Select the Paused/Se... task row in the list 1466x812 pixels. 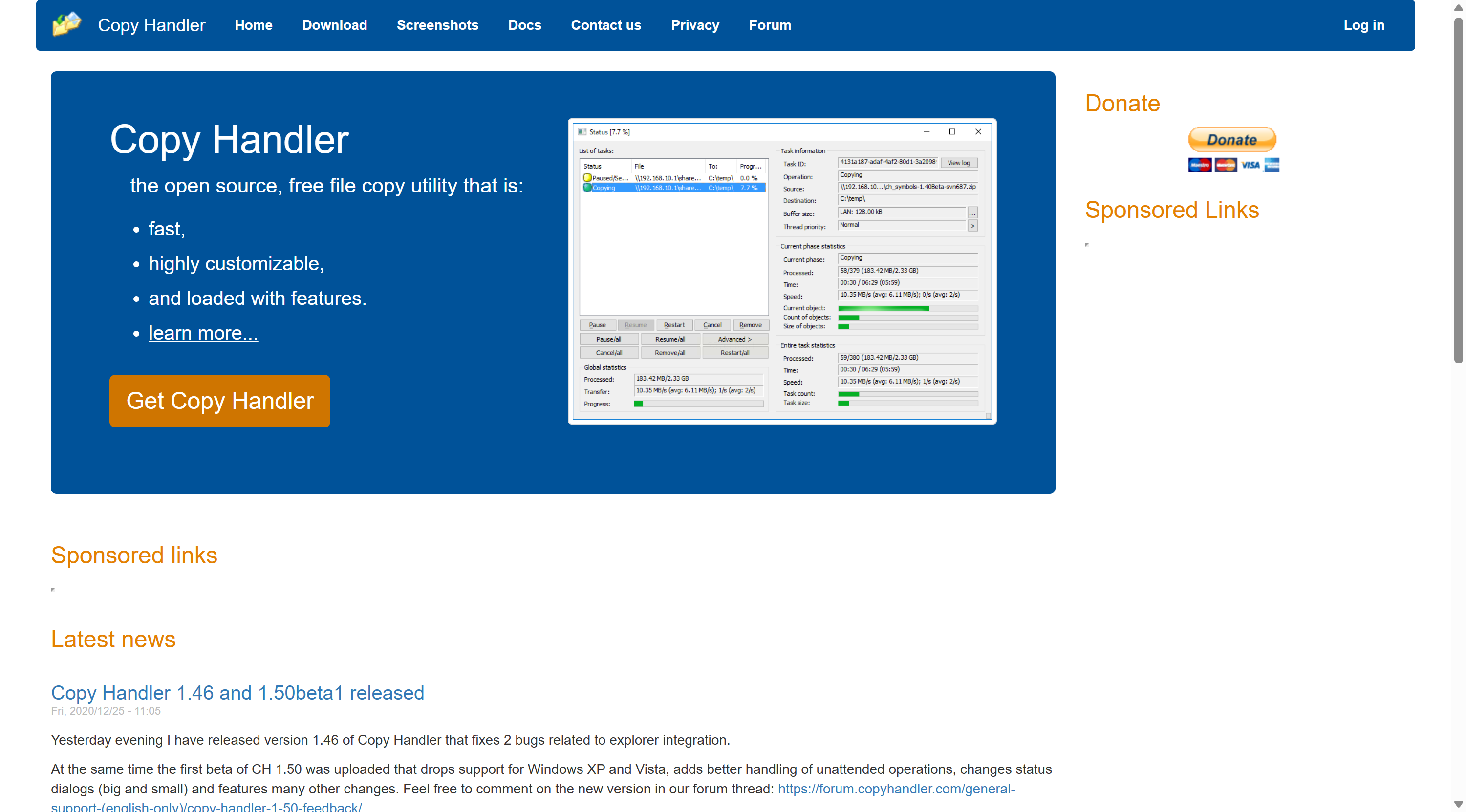tap(674, 178)
